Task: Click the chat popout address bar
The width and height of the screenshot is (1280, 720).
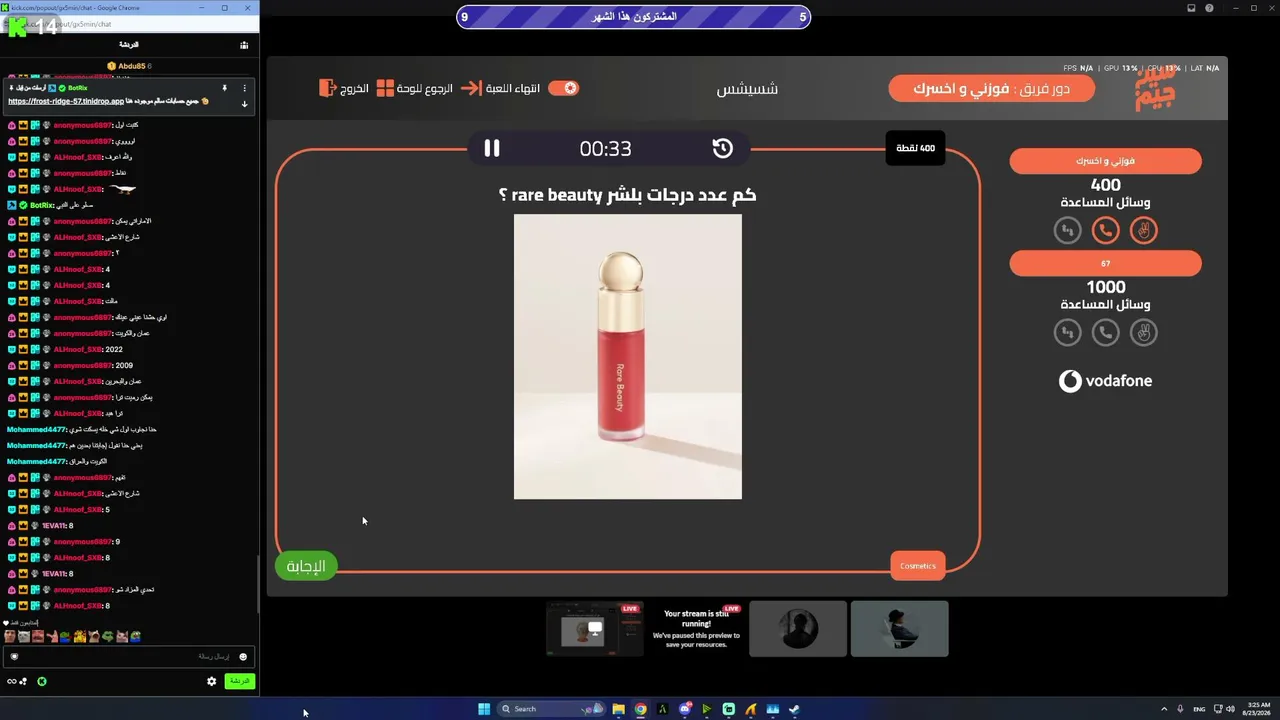Action: pos(130,24)
